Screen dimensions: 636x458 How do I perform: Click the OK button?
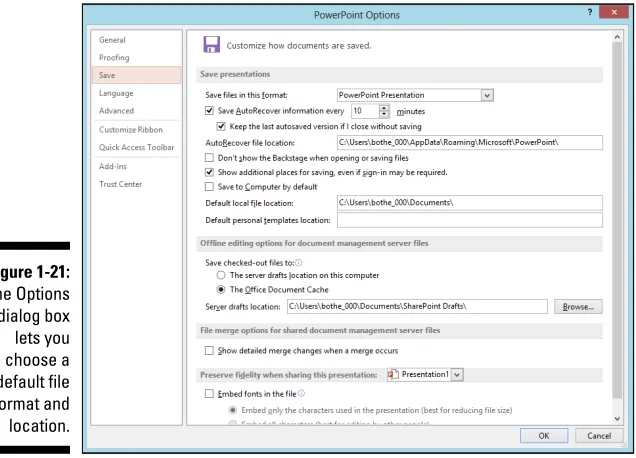point(544,436)
